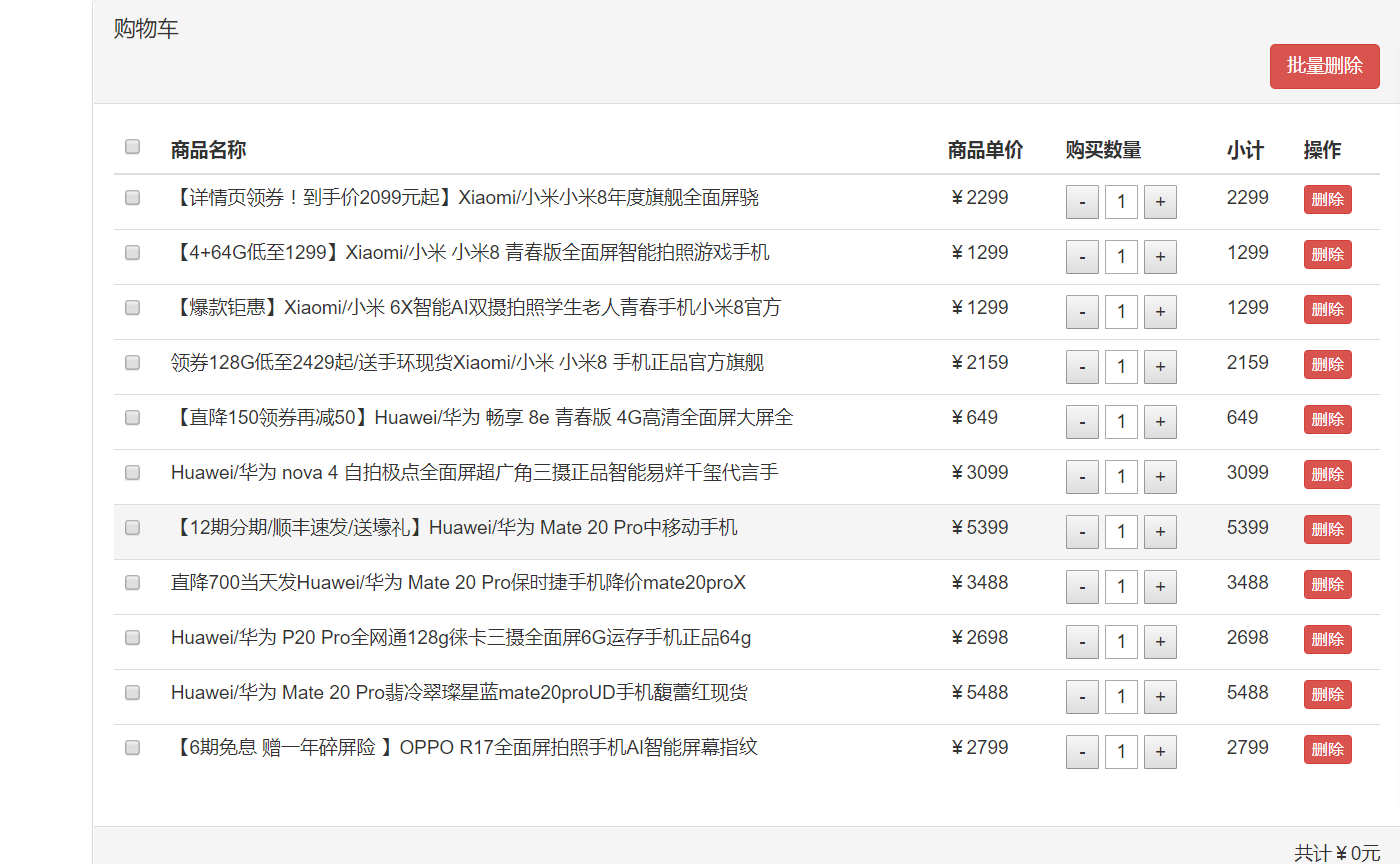Delete the ¥5399 Mate 20 Pro item

pos(1327,529)
